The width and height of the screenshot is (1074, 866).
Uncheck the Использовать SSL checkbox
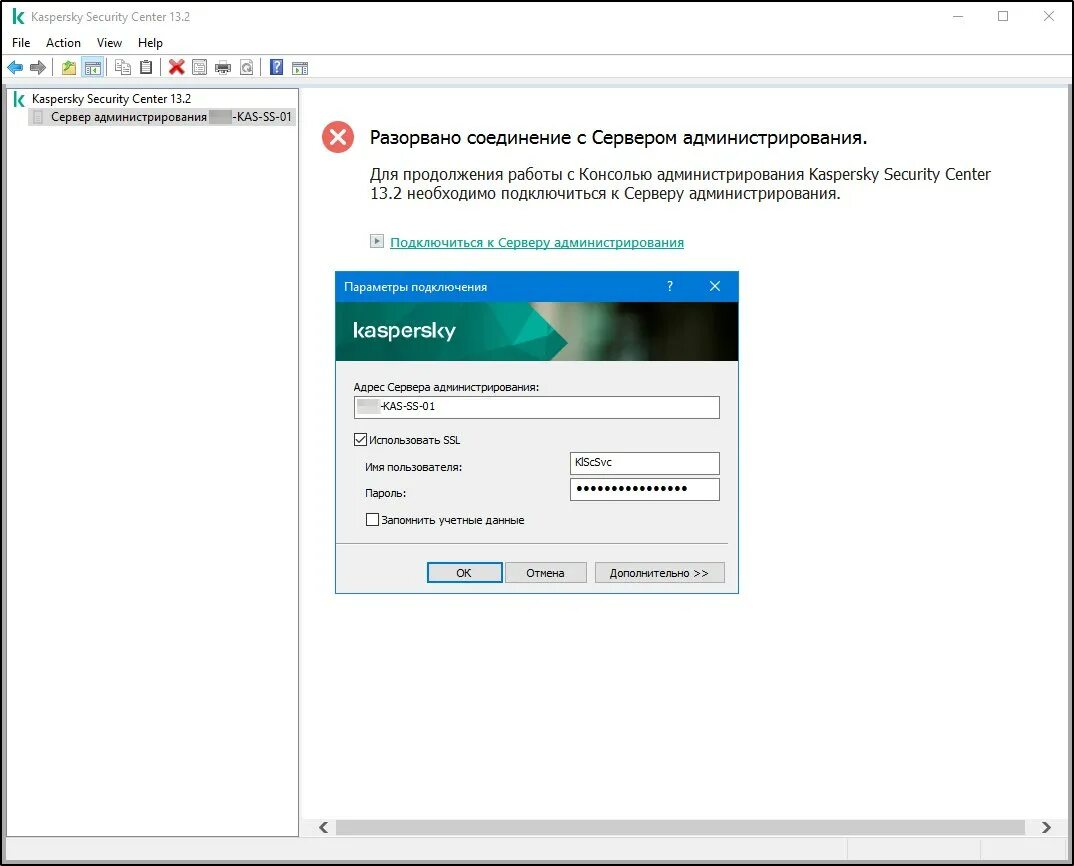click(360, 440)
